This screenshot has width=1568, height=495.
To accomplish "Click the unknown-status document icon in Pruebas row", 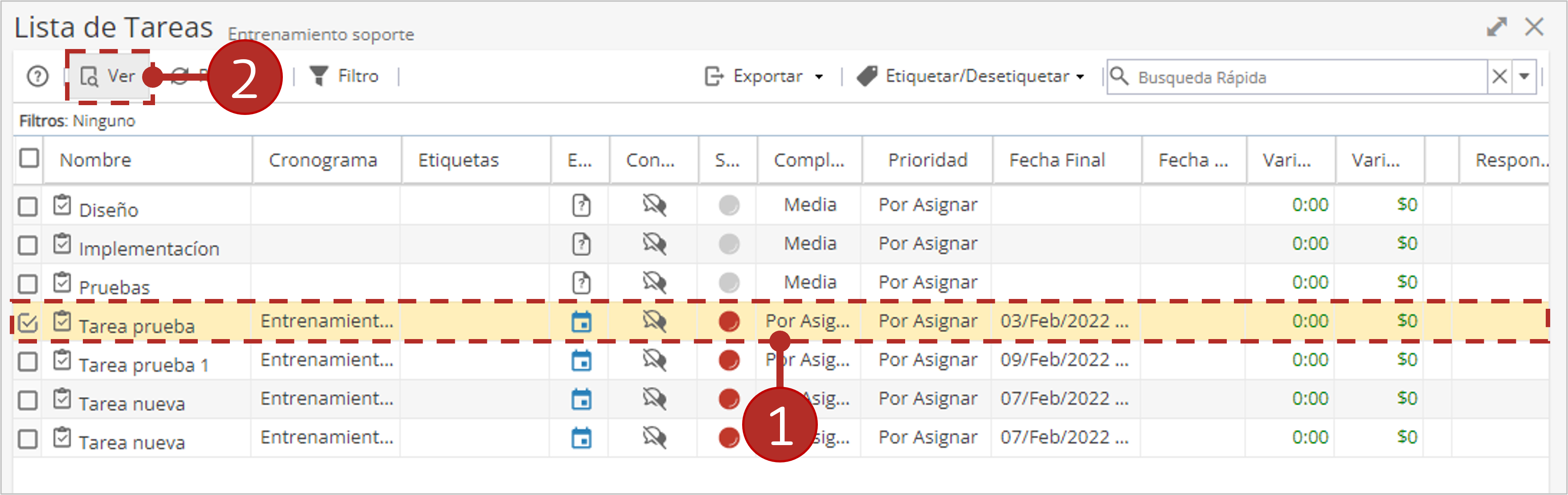I will click(x=581, y=282).
